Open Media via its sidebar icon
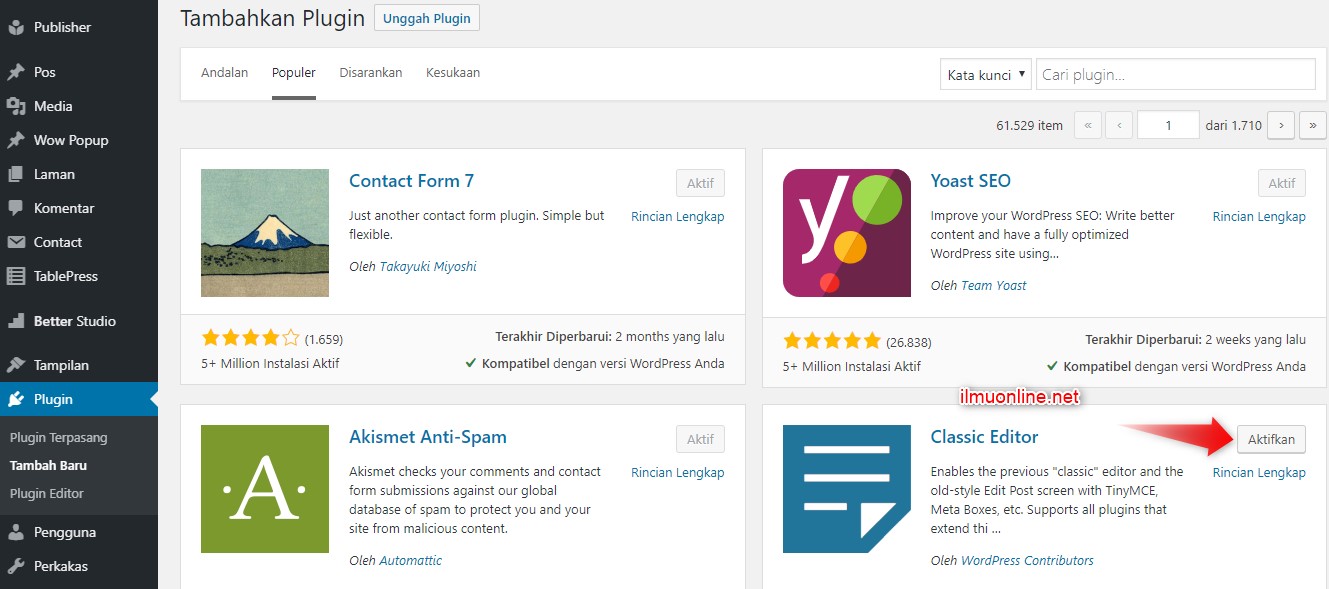The image size is (1329, 589). [16, 106]
